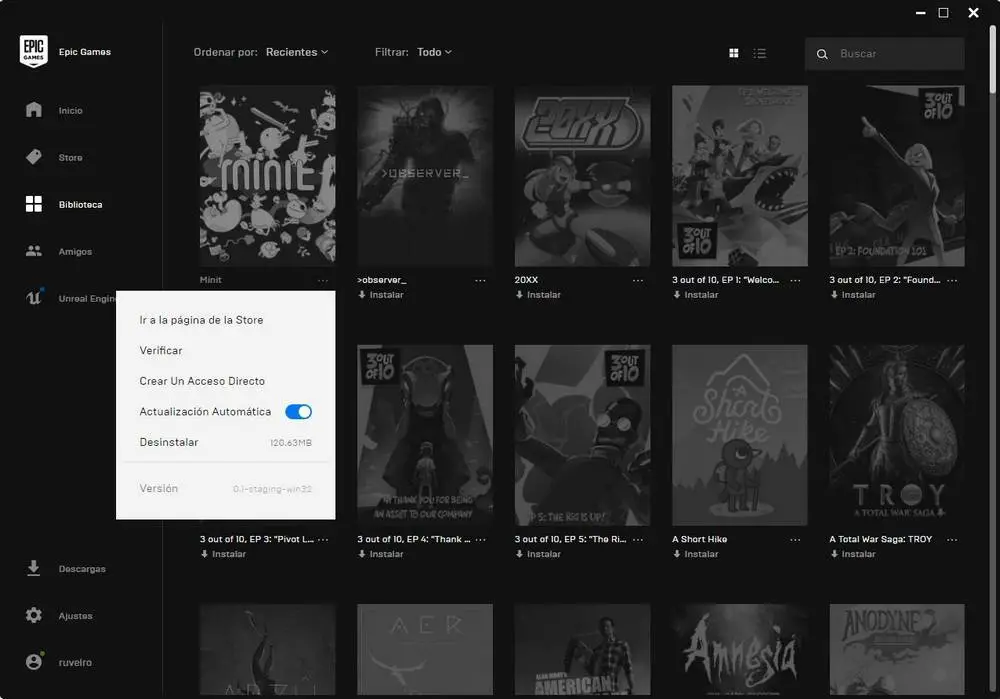Open options for 3 out of 10 EP 1

pos(795,281)
